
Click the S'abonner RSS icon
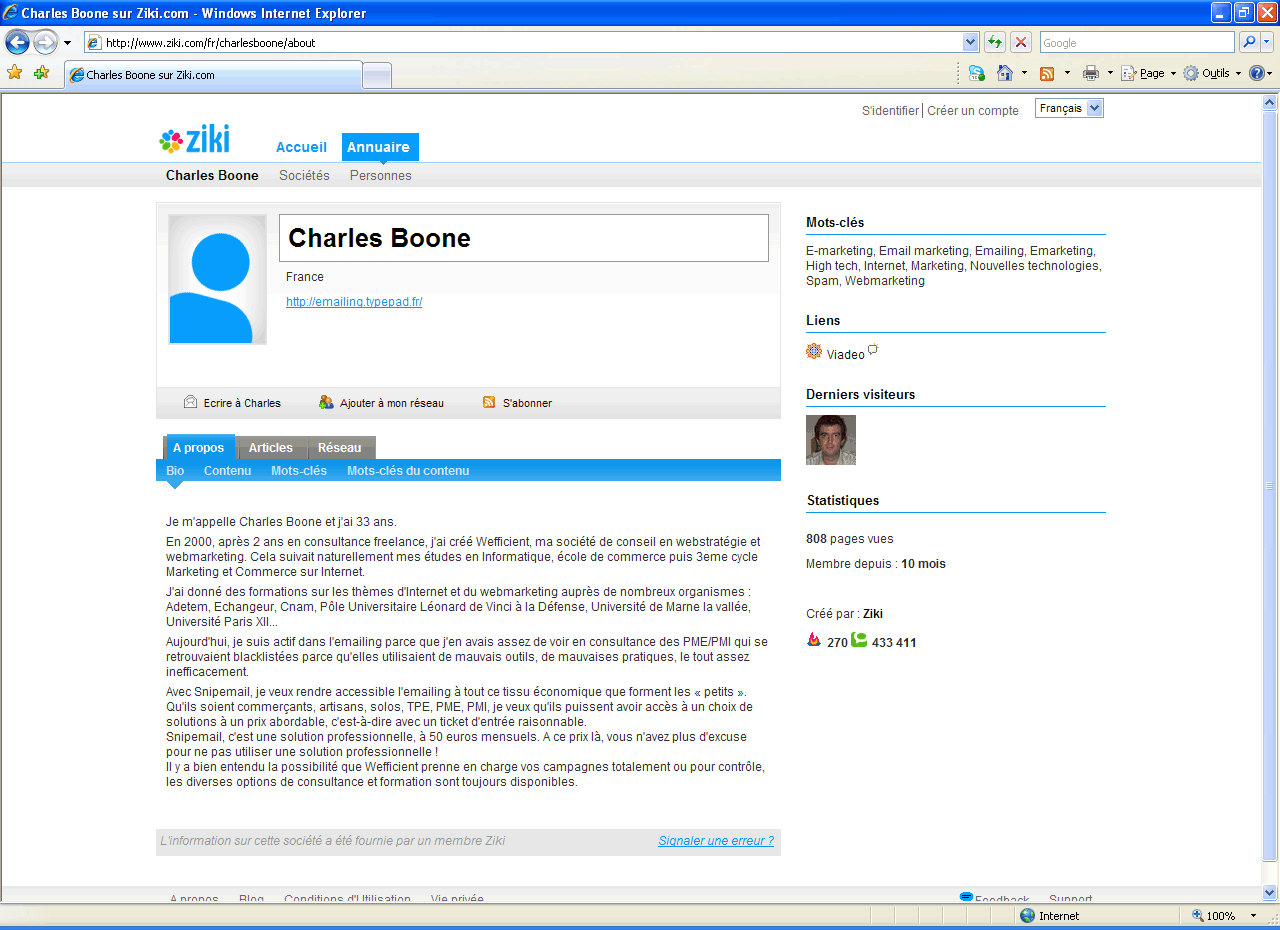point(489,402)
